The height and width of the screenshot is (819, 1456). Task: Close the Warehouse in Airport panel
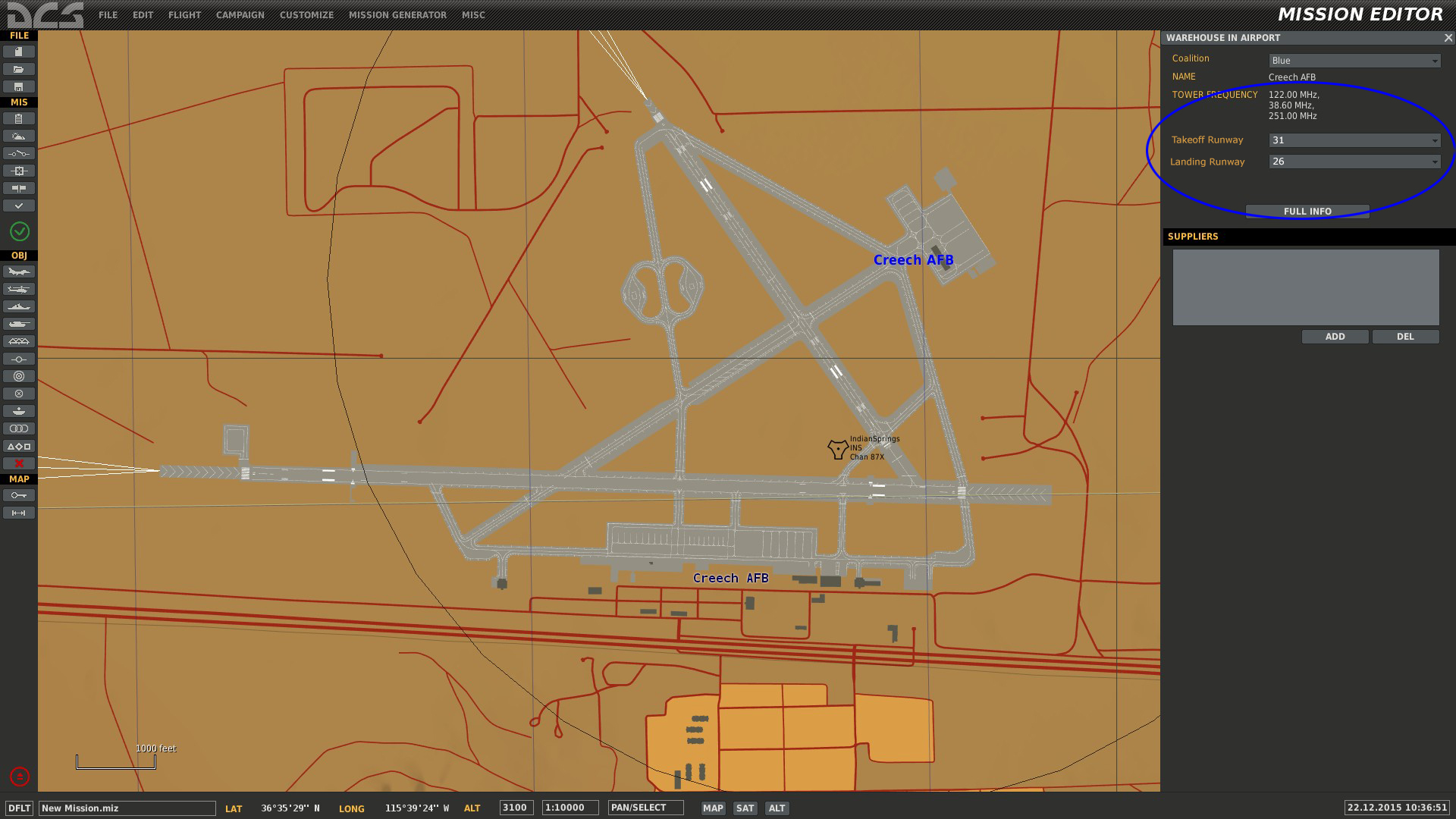[x=1448, y=37]
